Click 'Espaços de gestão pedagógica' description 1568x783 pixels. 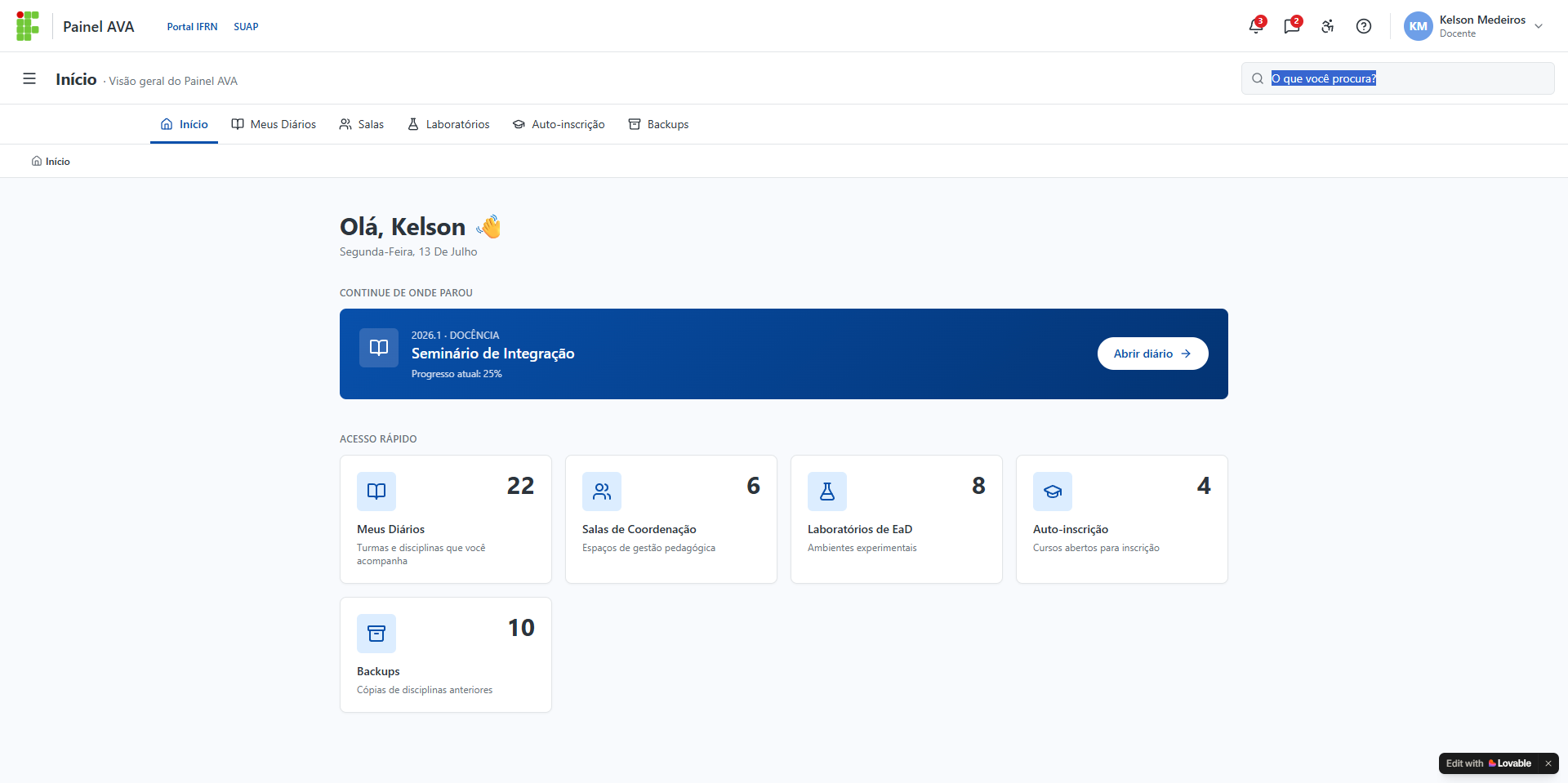coord(648,548)
